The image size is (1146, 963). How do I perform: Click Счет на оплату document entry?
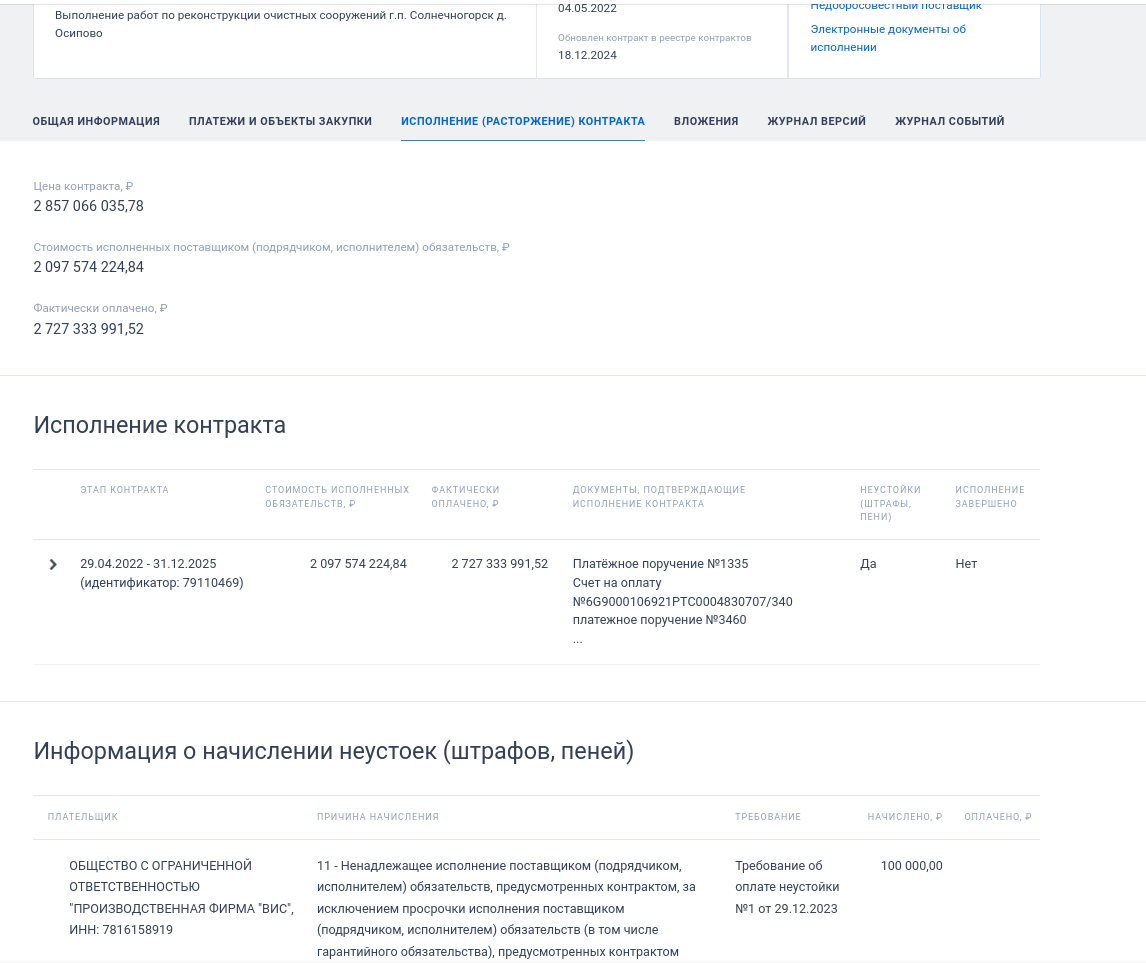coord(682,592)
